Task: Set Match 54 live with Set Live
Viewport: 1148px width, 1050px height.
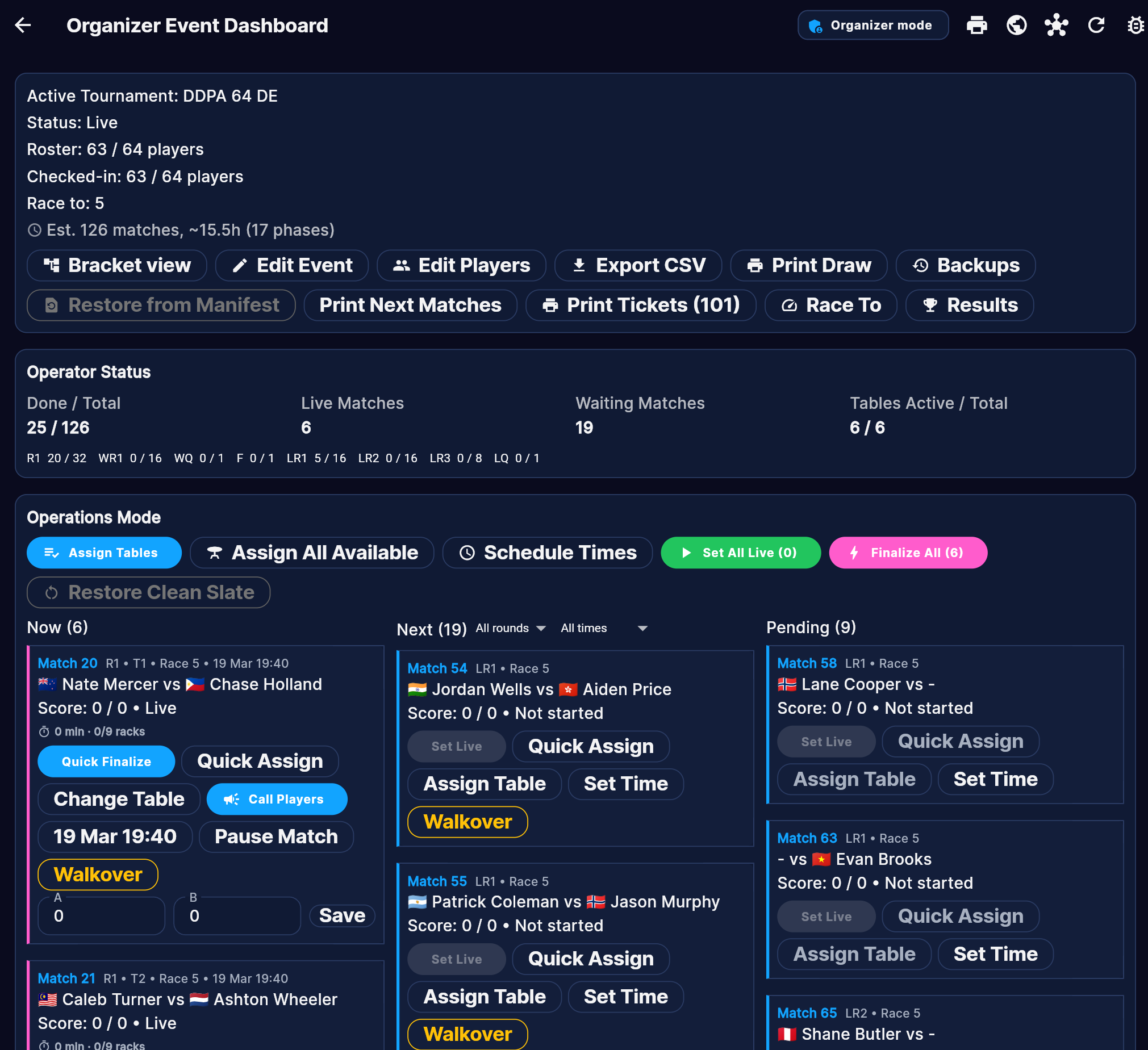Action: pos(456,746)
